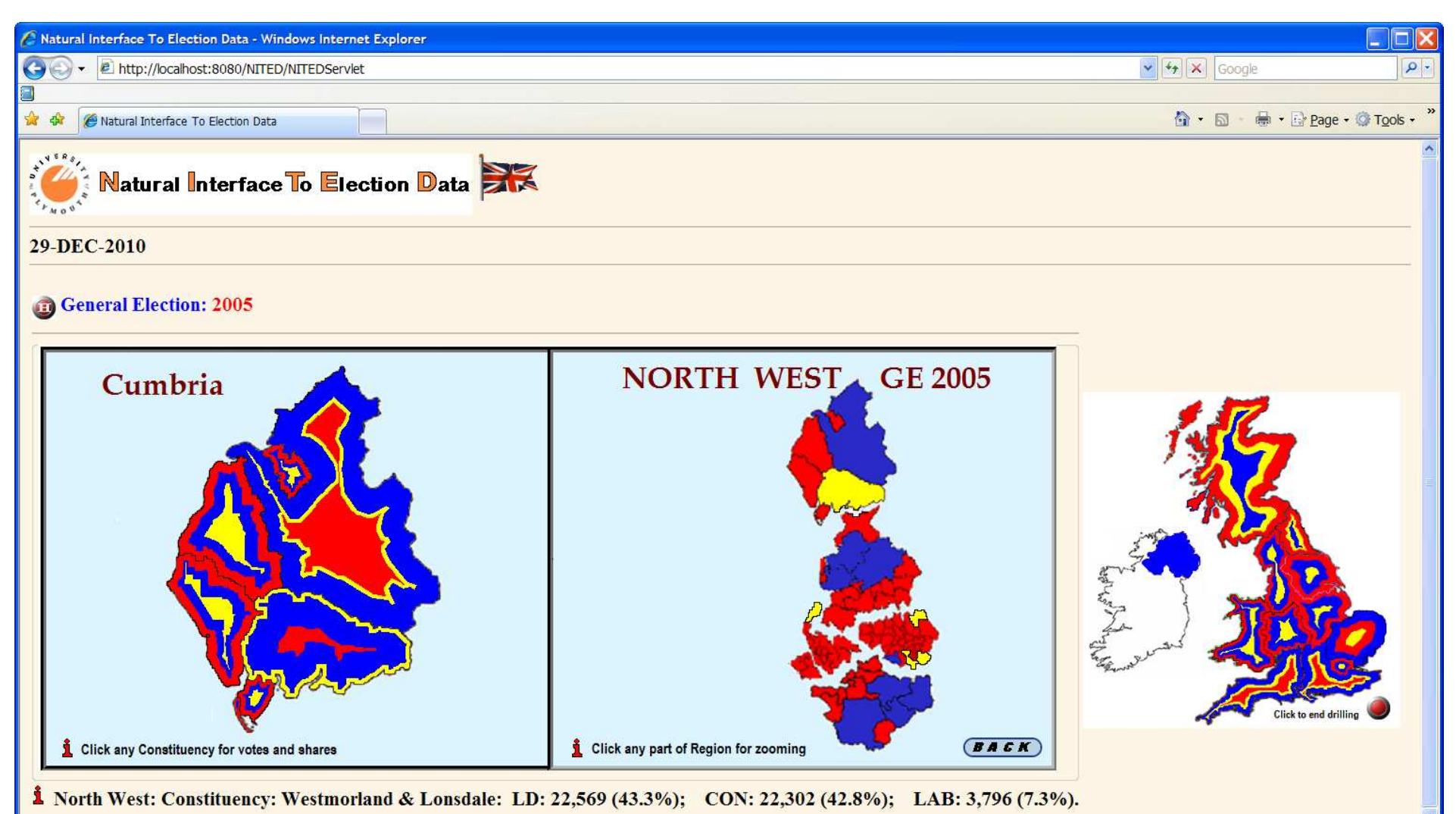Click the BACK button on North West map
Viewport: 1456px width, 814px height.
(1002, 747)
